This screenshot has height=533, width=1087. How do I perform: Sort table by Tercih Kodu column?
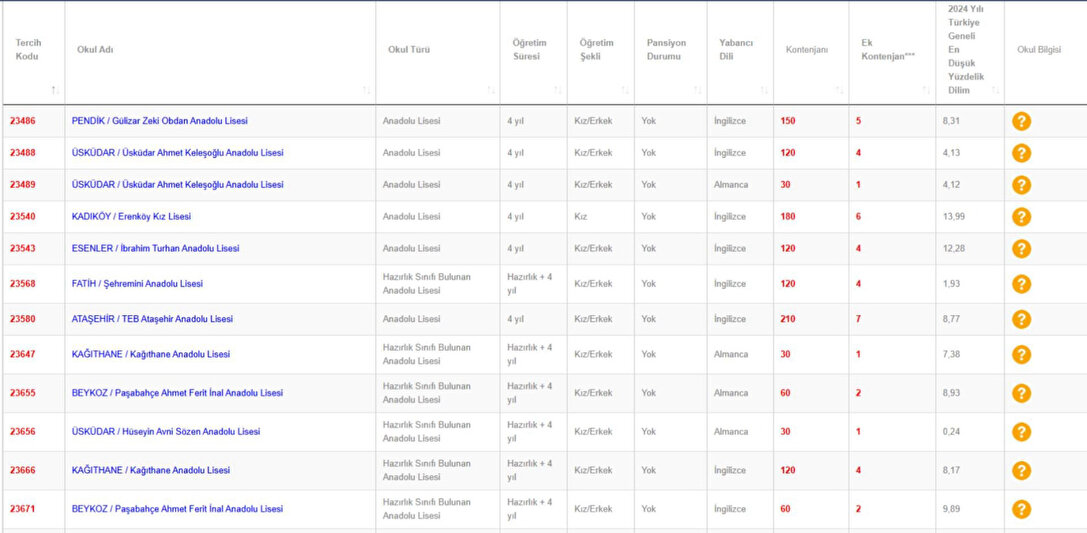(x=55, y=91)
